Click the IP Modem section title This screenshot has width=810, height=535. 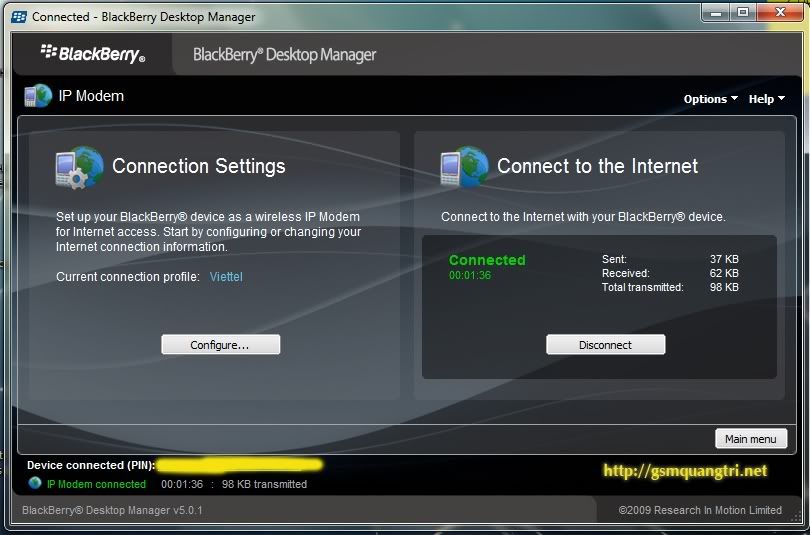tap(91, 96)
